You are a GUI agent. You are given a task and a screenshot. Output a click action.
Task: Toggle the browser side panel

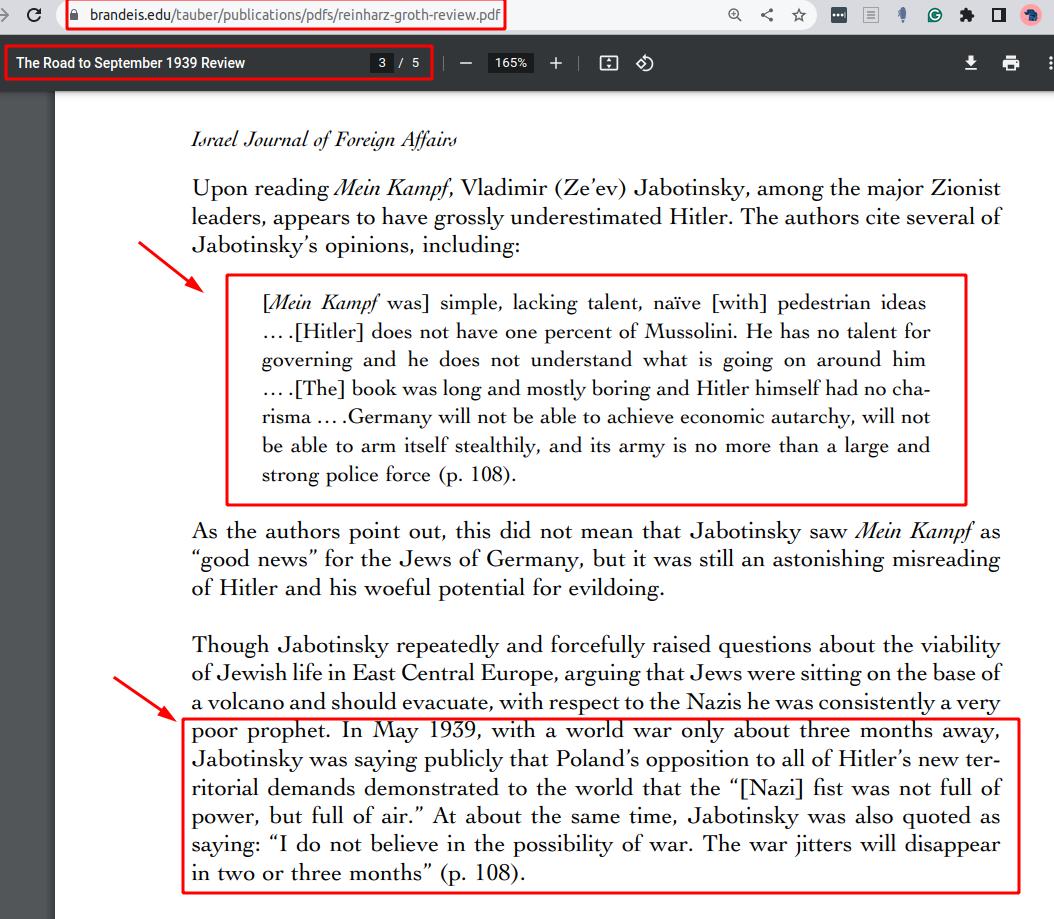(998, 15)
